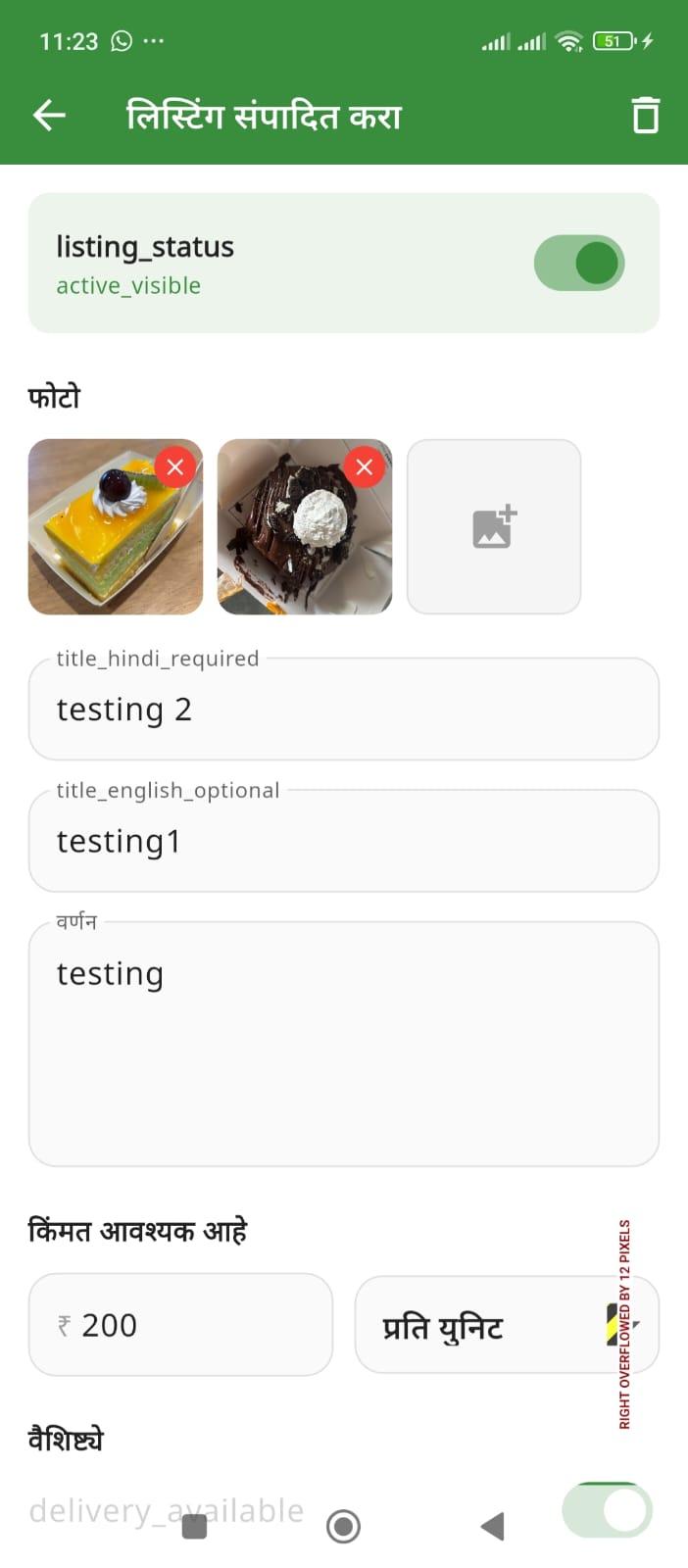
Task: Tap the back arrow in the header
Action: pos(47,115)
